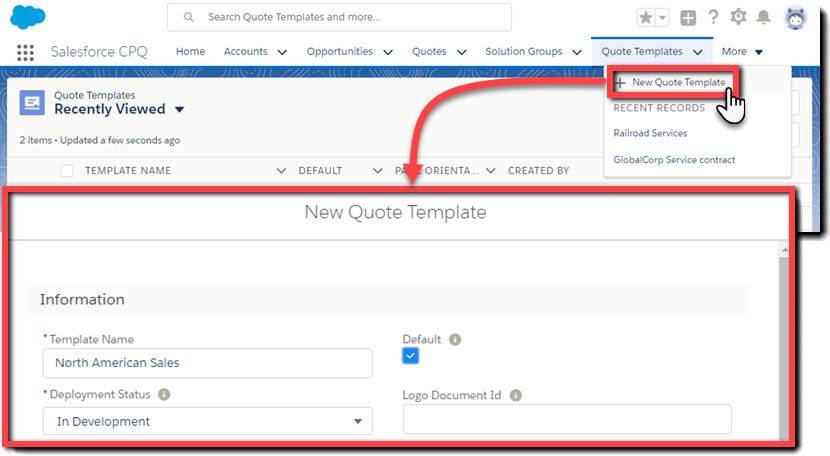Edit the Template Name field
This screenshot has width=830, height=456.
208,363
